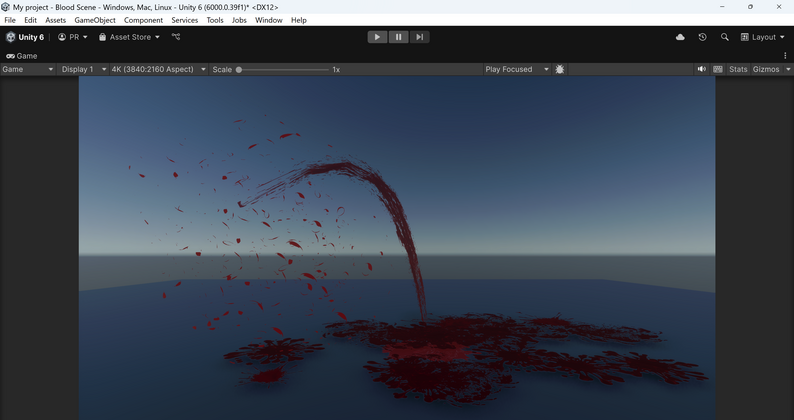Open the Component menu
This screenshot has height=420, width=794.
click(143, 20)
